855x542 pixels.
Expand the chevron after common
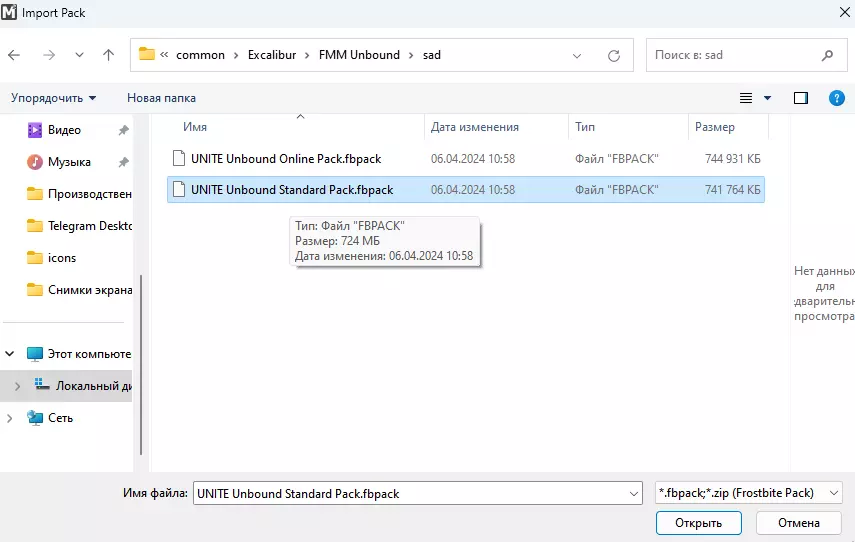tap(236, 55)
